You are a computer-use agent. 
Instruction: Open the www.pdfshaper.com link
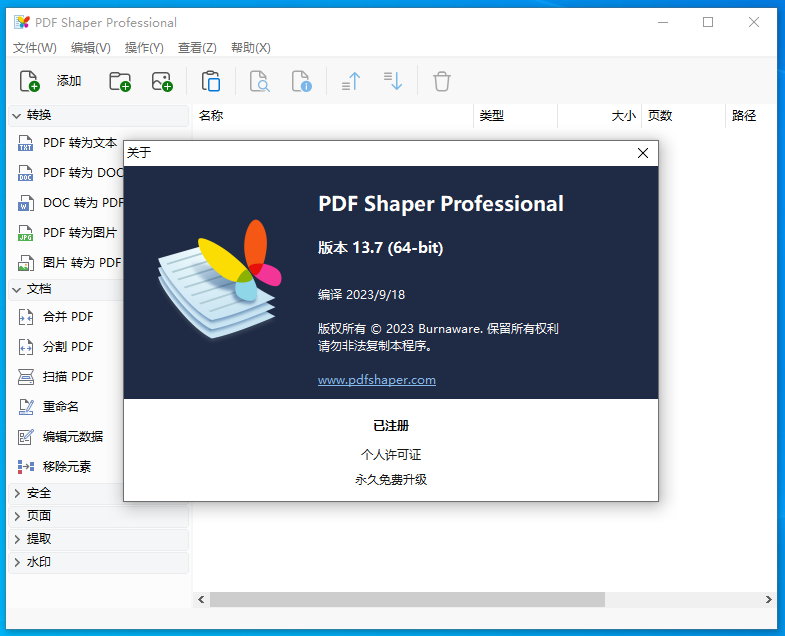tap(376, 380)
